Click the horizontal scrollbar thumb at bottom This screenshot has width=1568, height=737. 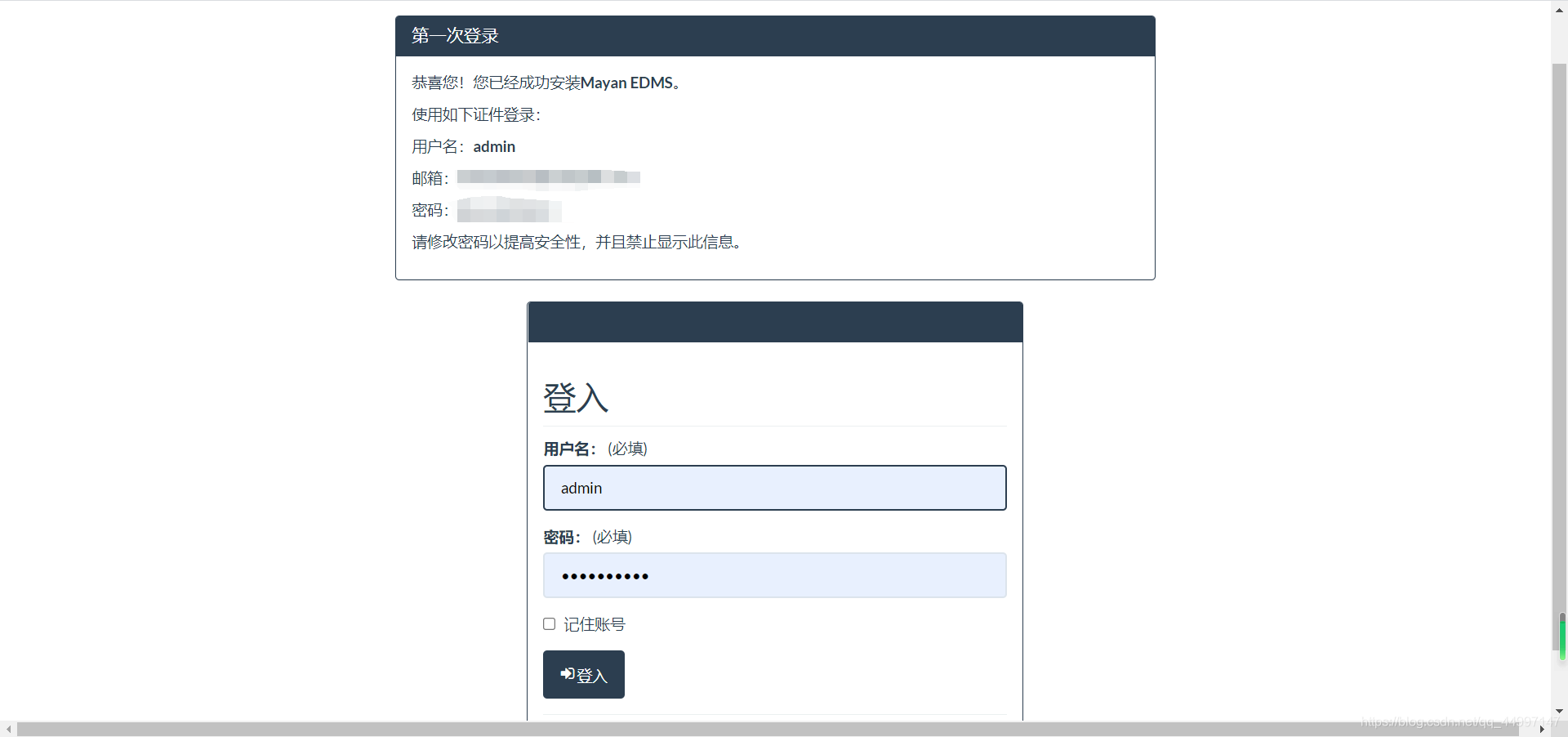click(x=768, y=729)
